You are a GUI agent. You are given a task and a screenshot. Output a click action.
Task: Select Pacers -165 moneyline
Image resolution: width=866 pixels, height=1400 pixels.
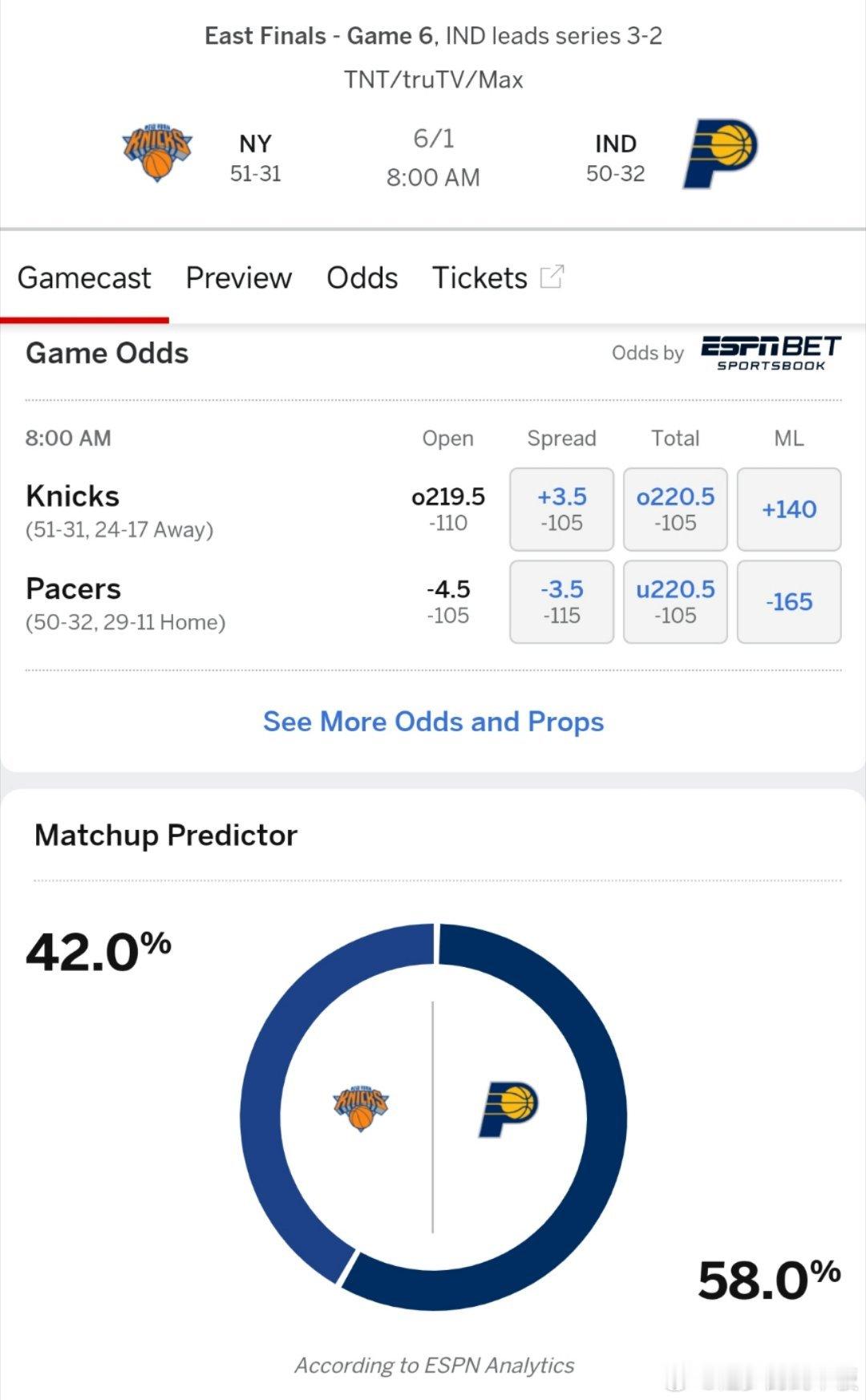789,601
